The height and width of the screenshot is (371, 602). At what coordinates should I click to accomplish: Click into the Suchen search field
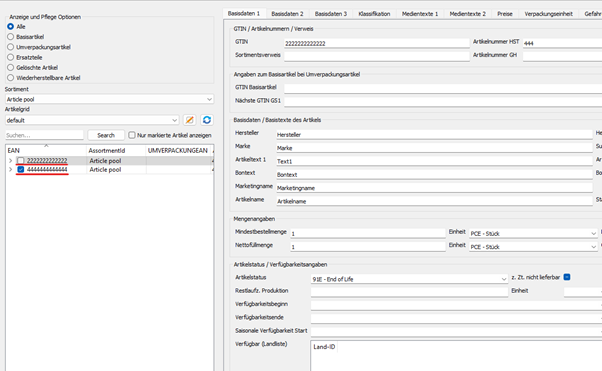(45, 135)
